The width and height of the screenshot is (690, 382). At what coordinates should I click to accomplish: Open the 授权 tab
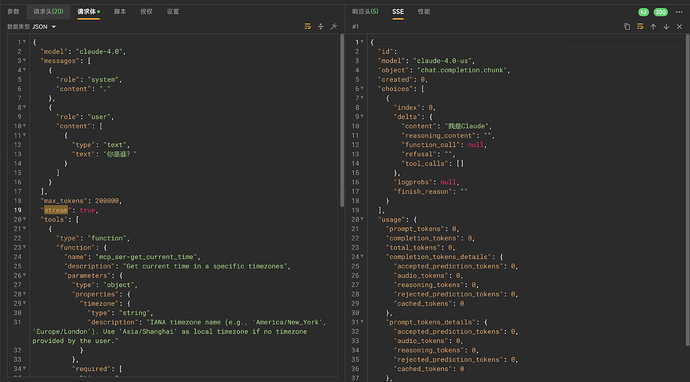(147, 11)
